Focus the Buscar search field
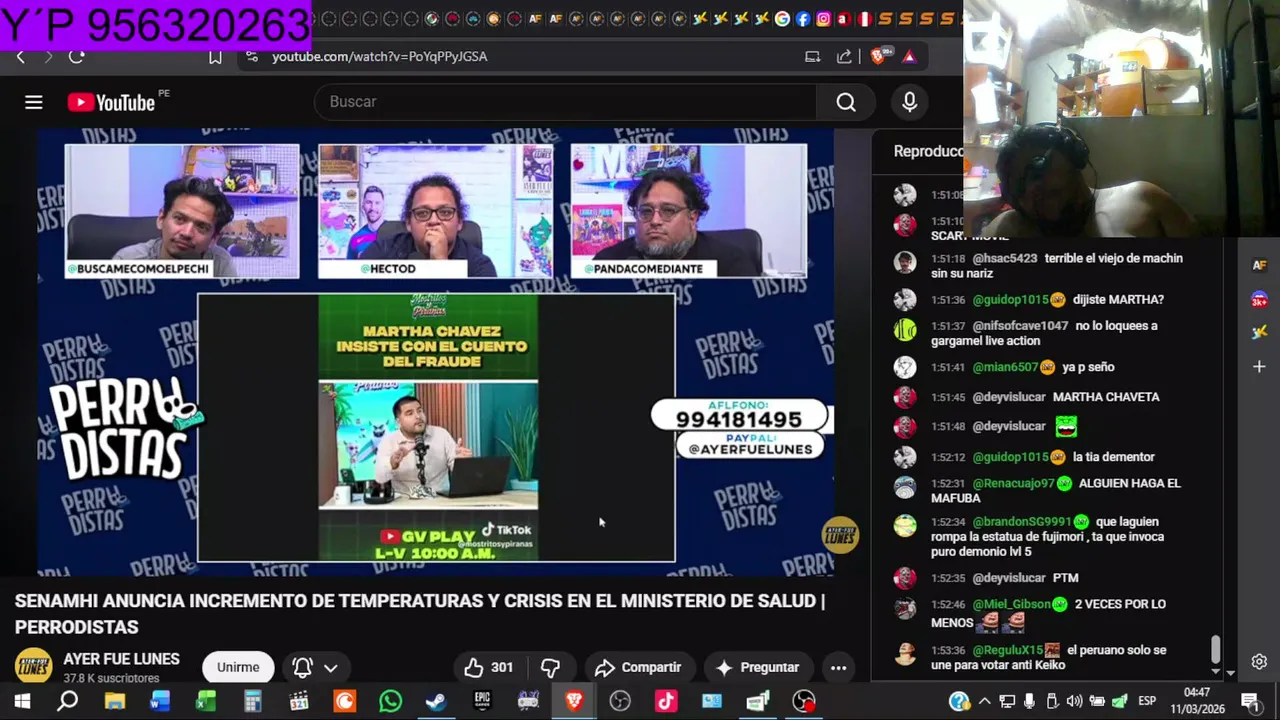1280x720 pixels. pos(566,102)
